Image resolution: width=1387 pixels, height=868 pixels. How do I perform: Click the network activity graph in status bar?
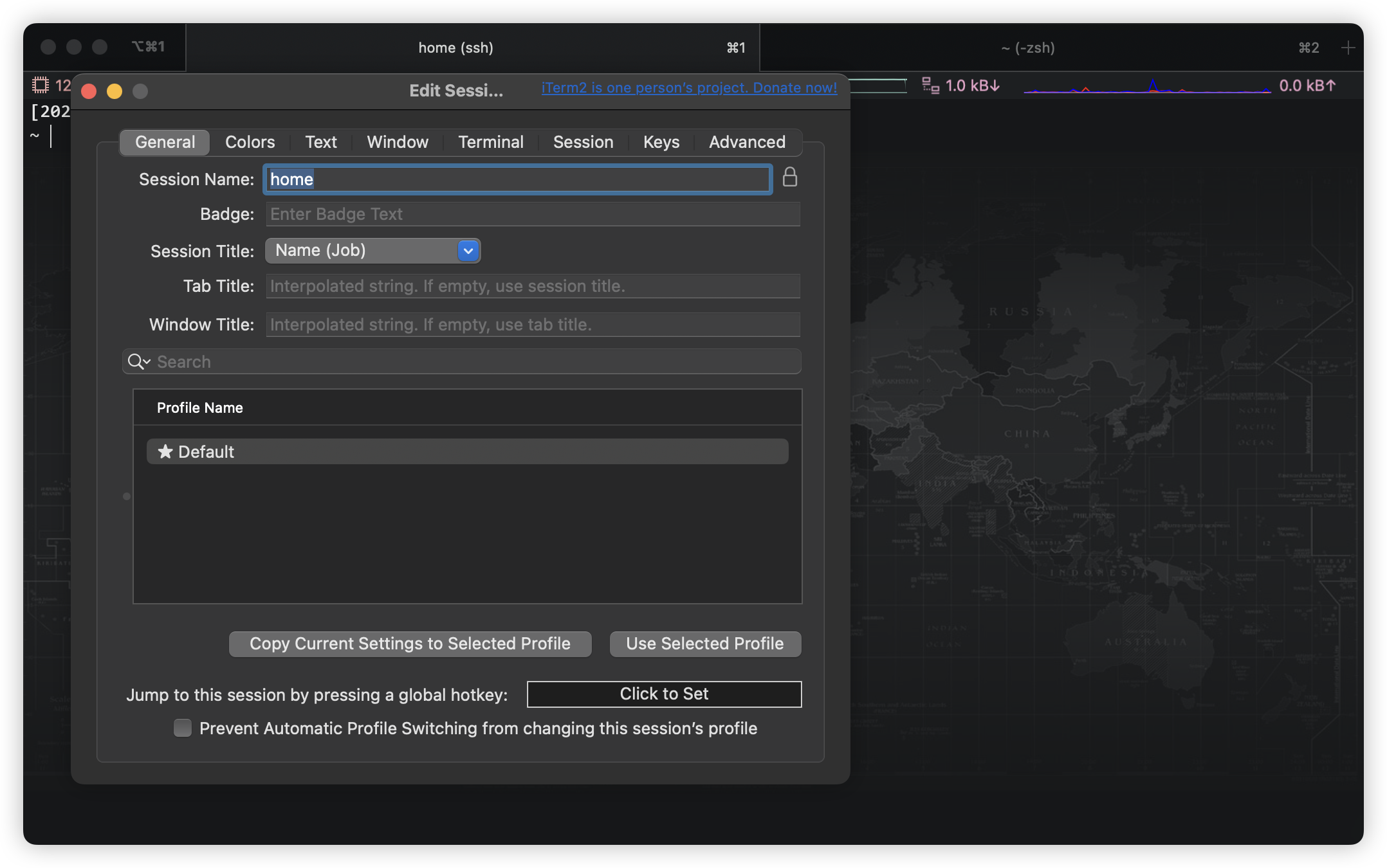point(1146,86)
